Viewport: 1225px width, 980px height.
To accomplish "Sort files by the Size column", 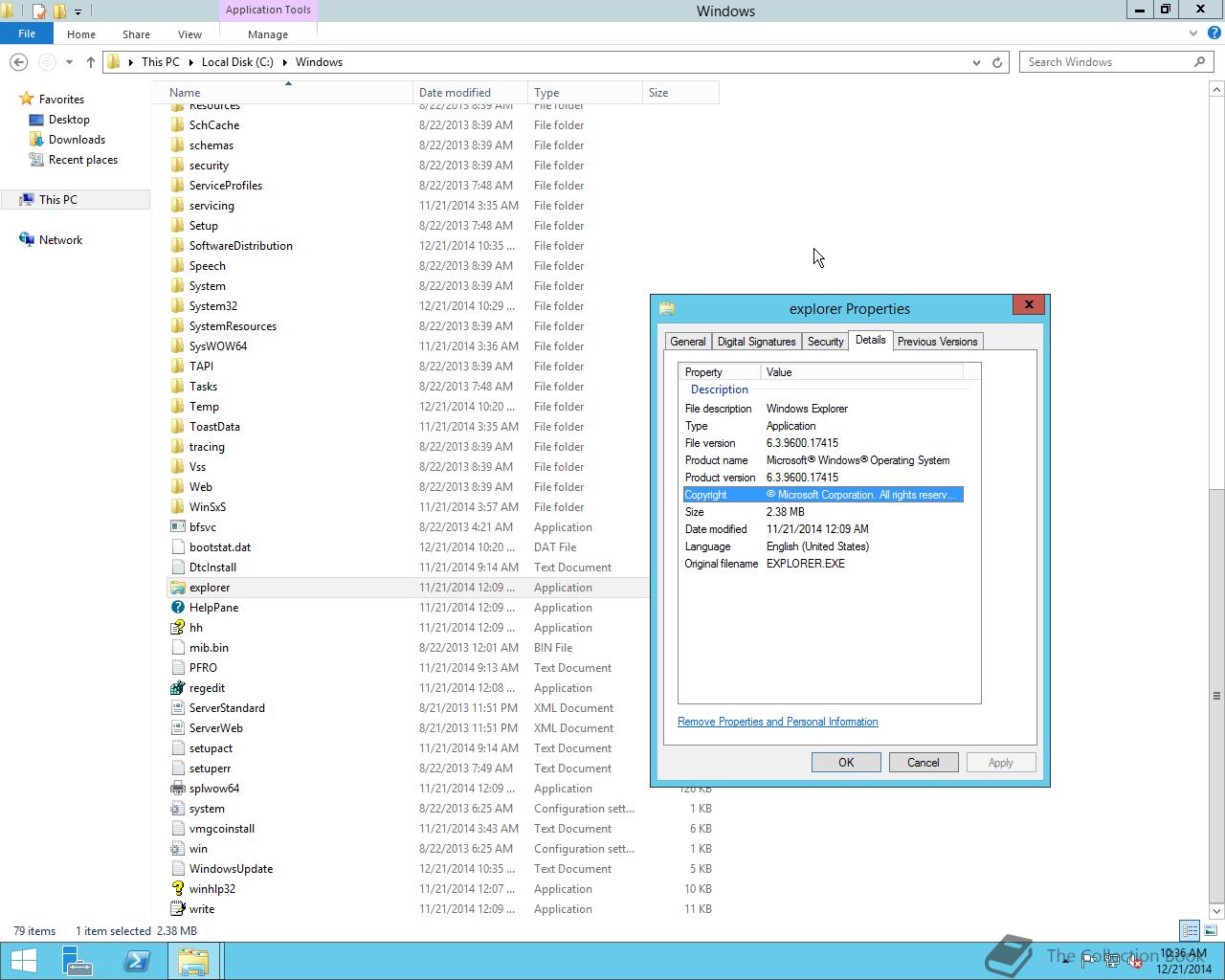I will [x=680, y=93].
